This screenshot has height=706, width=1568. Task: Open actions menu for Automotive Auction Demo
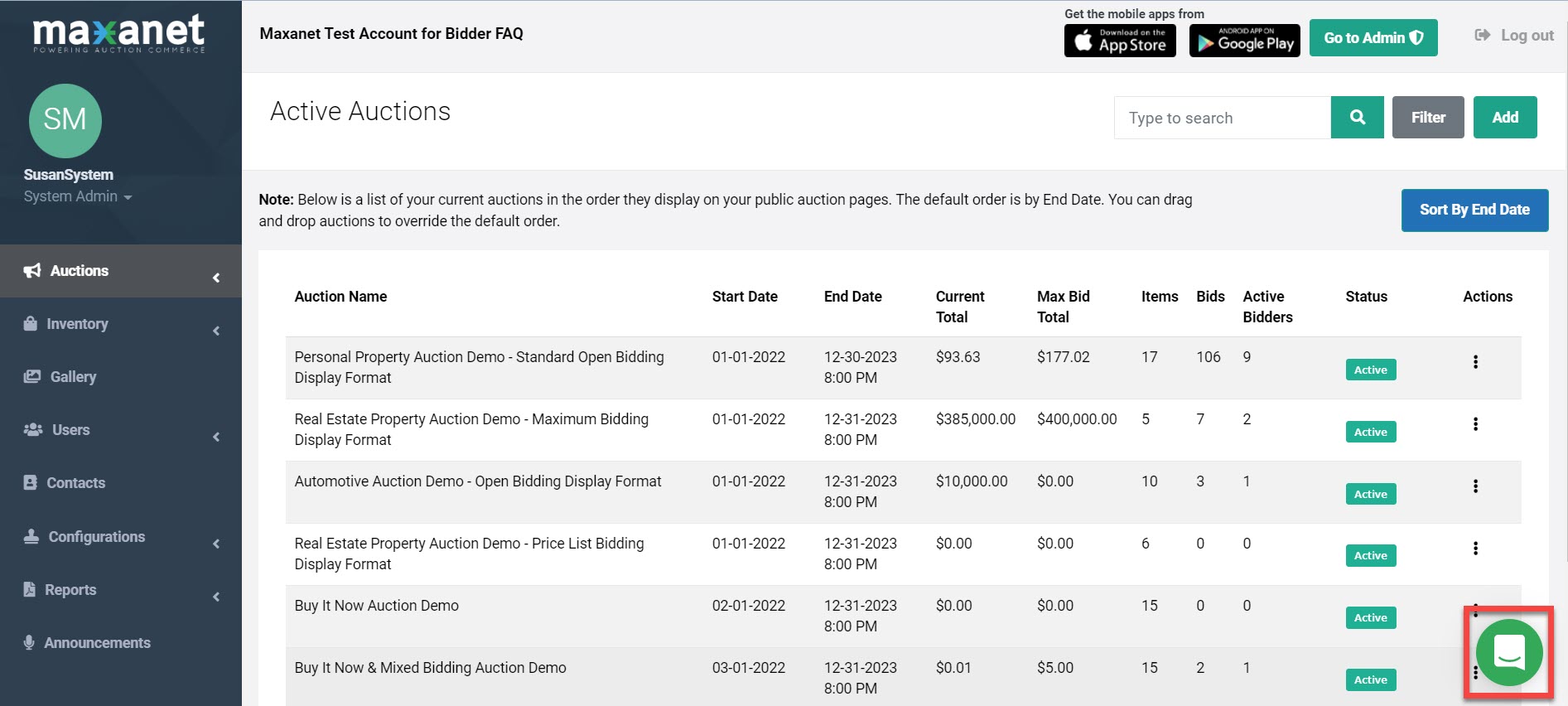point(1475,486)
